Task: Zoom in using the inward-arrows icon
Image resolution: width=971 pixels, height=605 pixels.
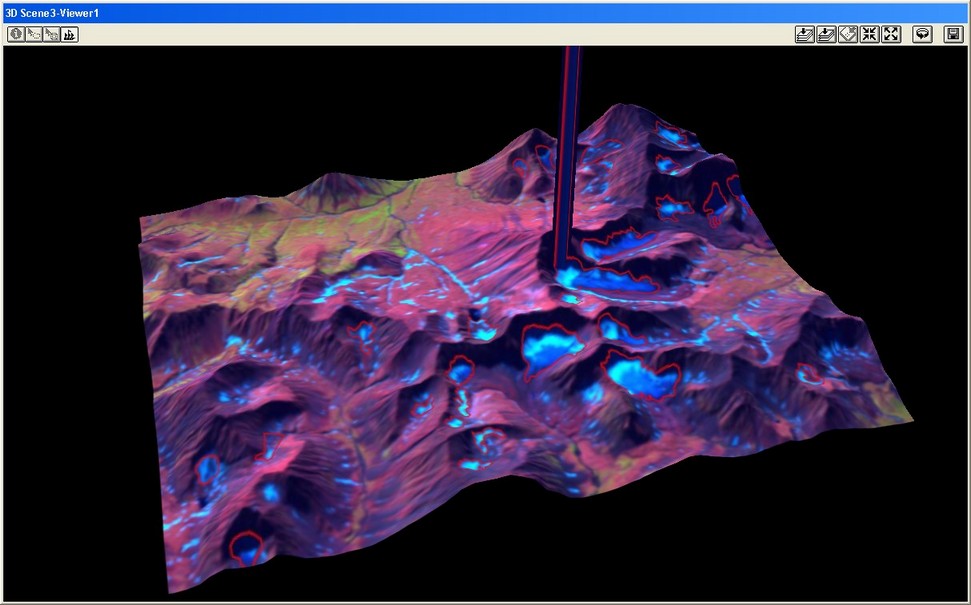Action: [869, 34]
